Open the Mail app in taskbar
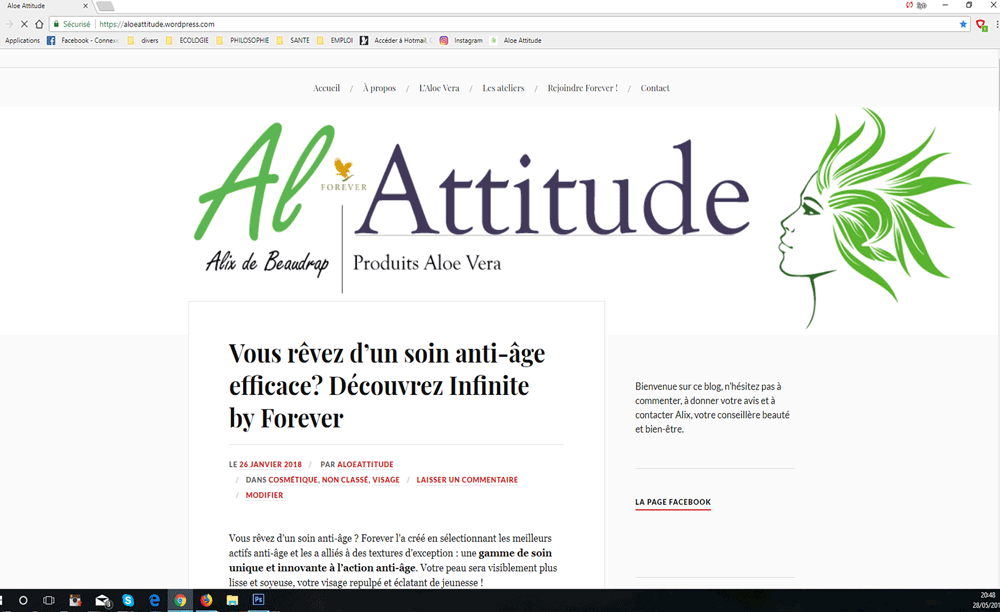Viewport: 1000px width, 612px height. pos(102,600)
